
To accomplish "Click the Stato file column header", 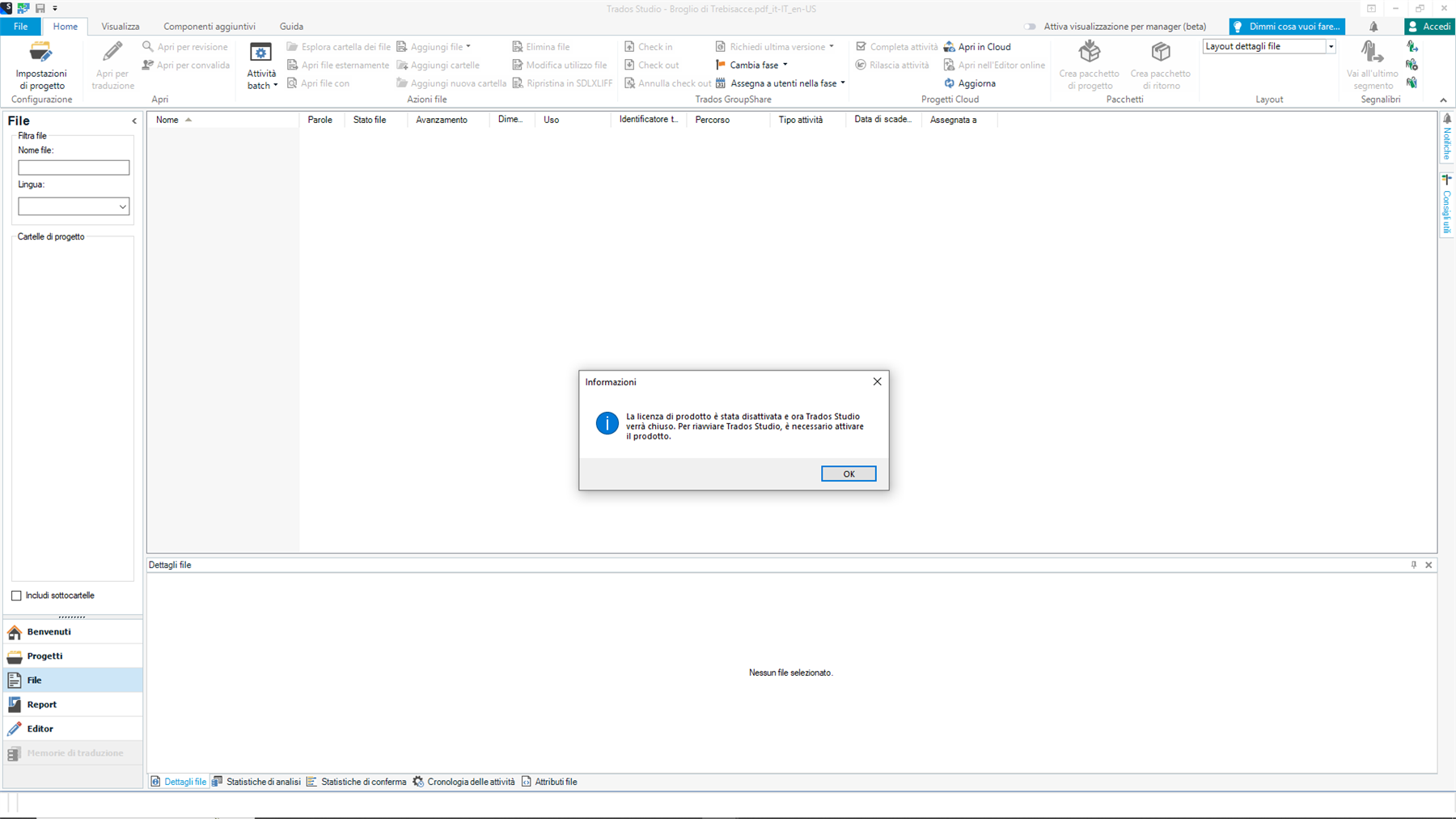I will [376, 120].
